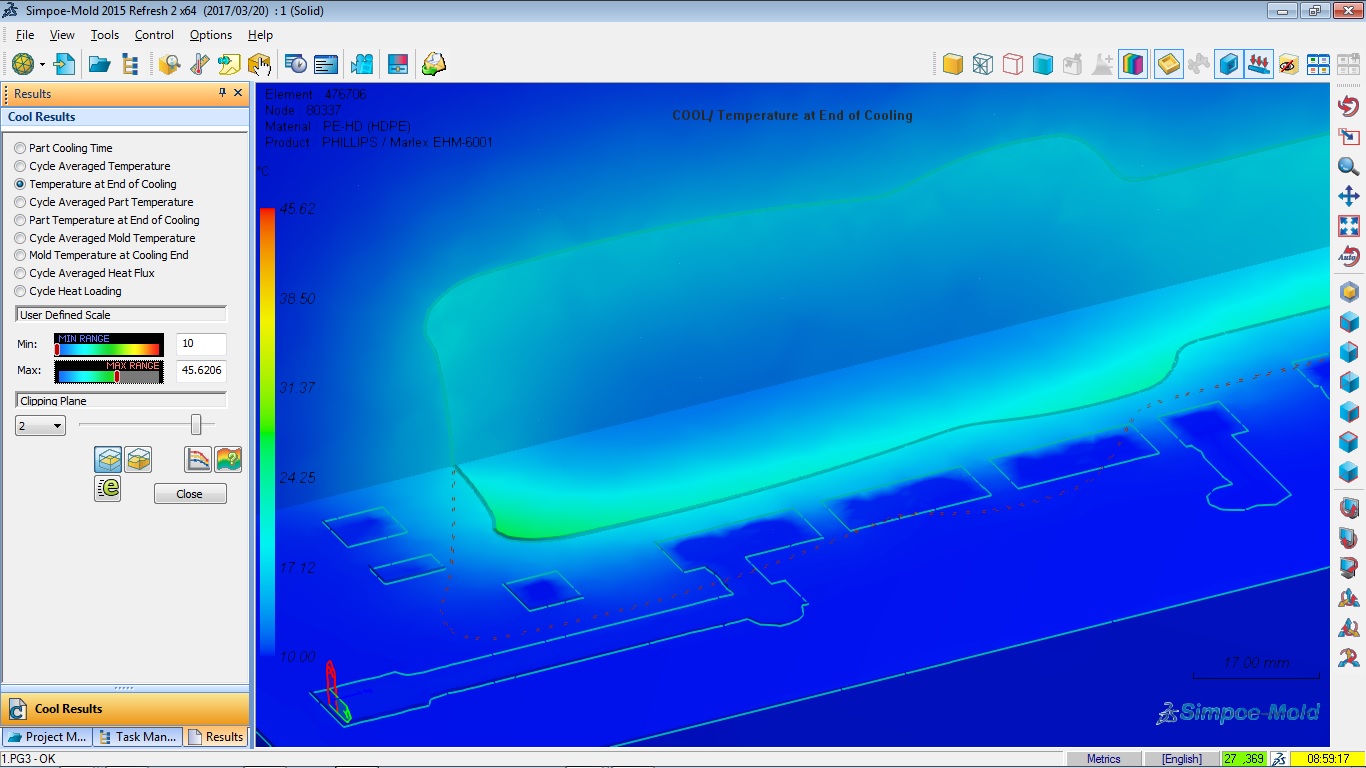Screen dimensions: 1366x768
Task: Click the box with hand pointer icon
Action: point(259,64)
